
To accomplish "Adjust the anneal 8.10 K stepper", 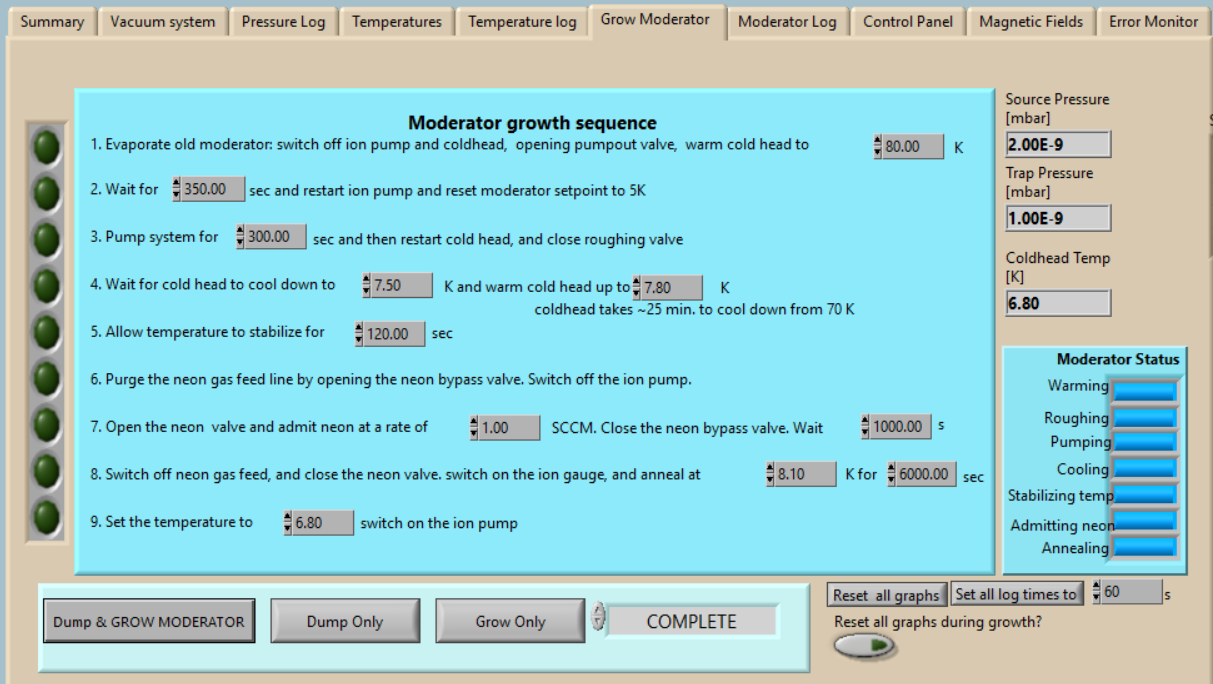I will (x=770, y=474).
